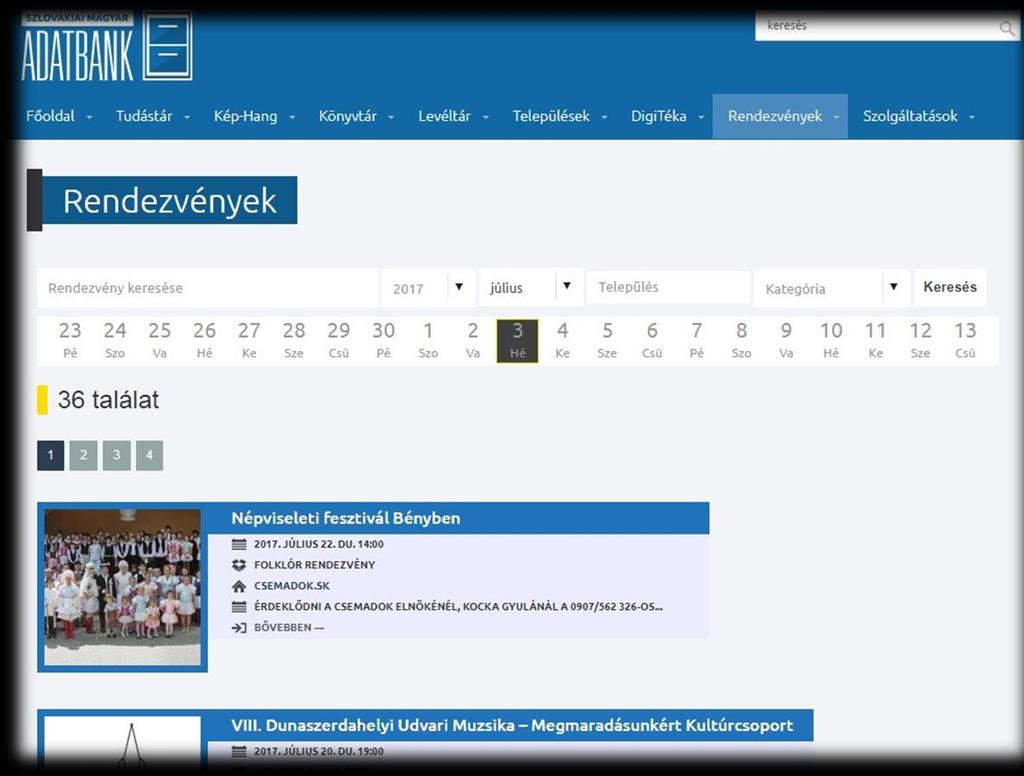Go to results page 1
Viewport: 1024px width, 776px height.
pos(51,455)
